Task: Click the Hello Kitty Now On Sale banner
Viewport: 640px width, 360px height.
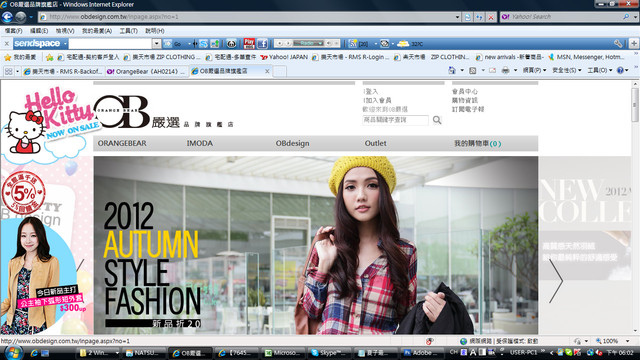Action: 51,124
